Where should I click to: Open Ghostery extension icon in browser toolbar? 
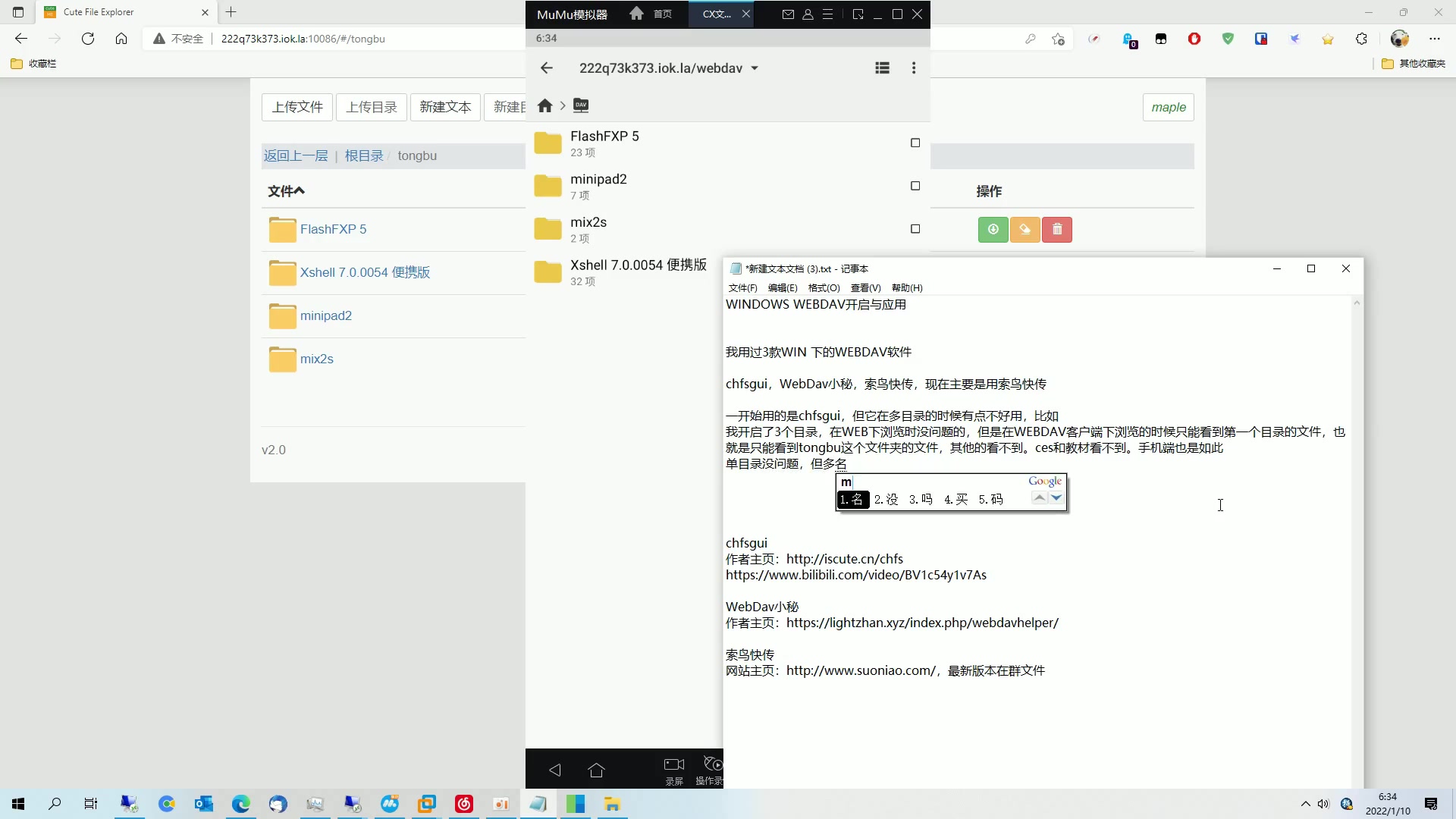tap(1129, 39)
